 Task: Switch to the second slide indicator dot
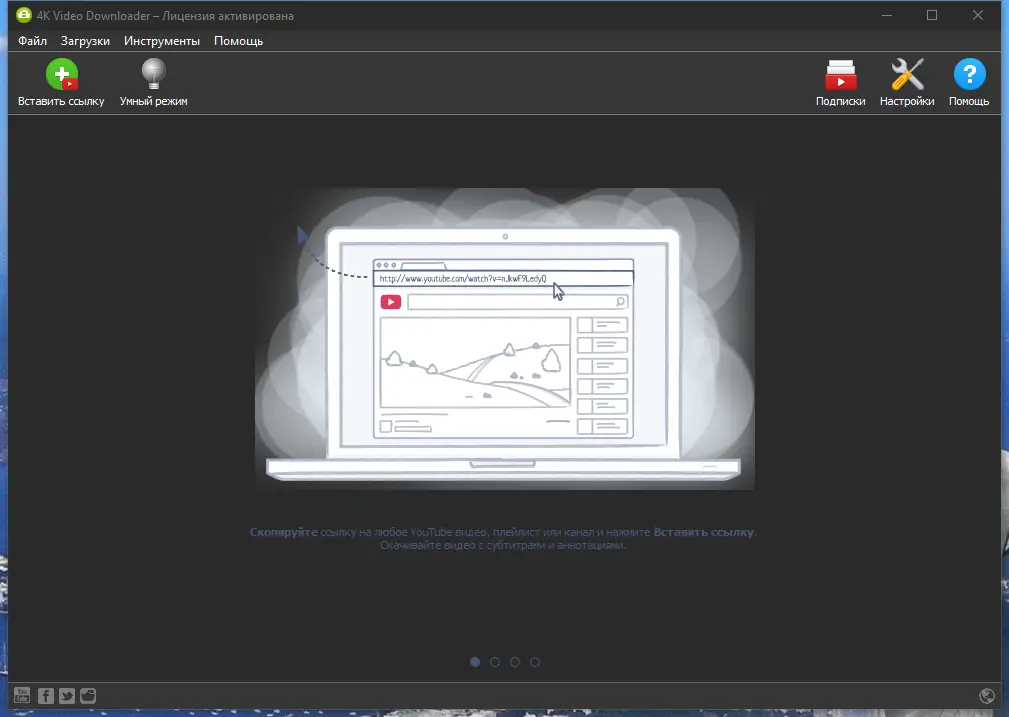point(495,662)
